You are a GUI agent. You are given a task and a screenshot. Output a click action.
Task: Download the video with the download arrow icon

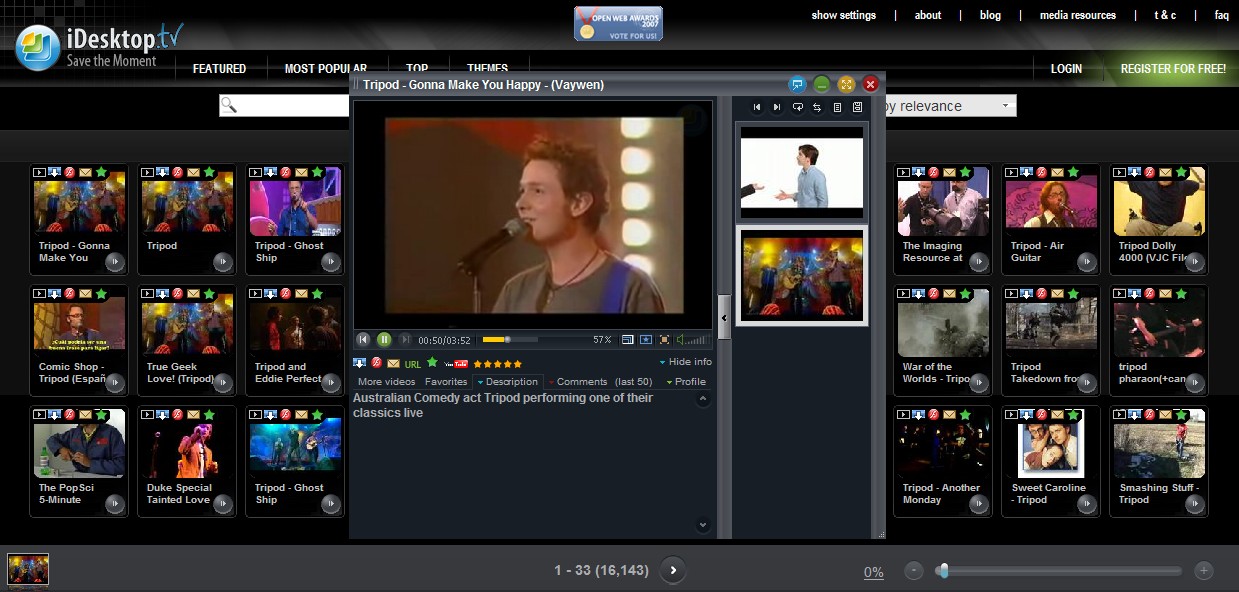pyautogui.click(x=359, y=363)
